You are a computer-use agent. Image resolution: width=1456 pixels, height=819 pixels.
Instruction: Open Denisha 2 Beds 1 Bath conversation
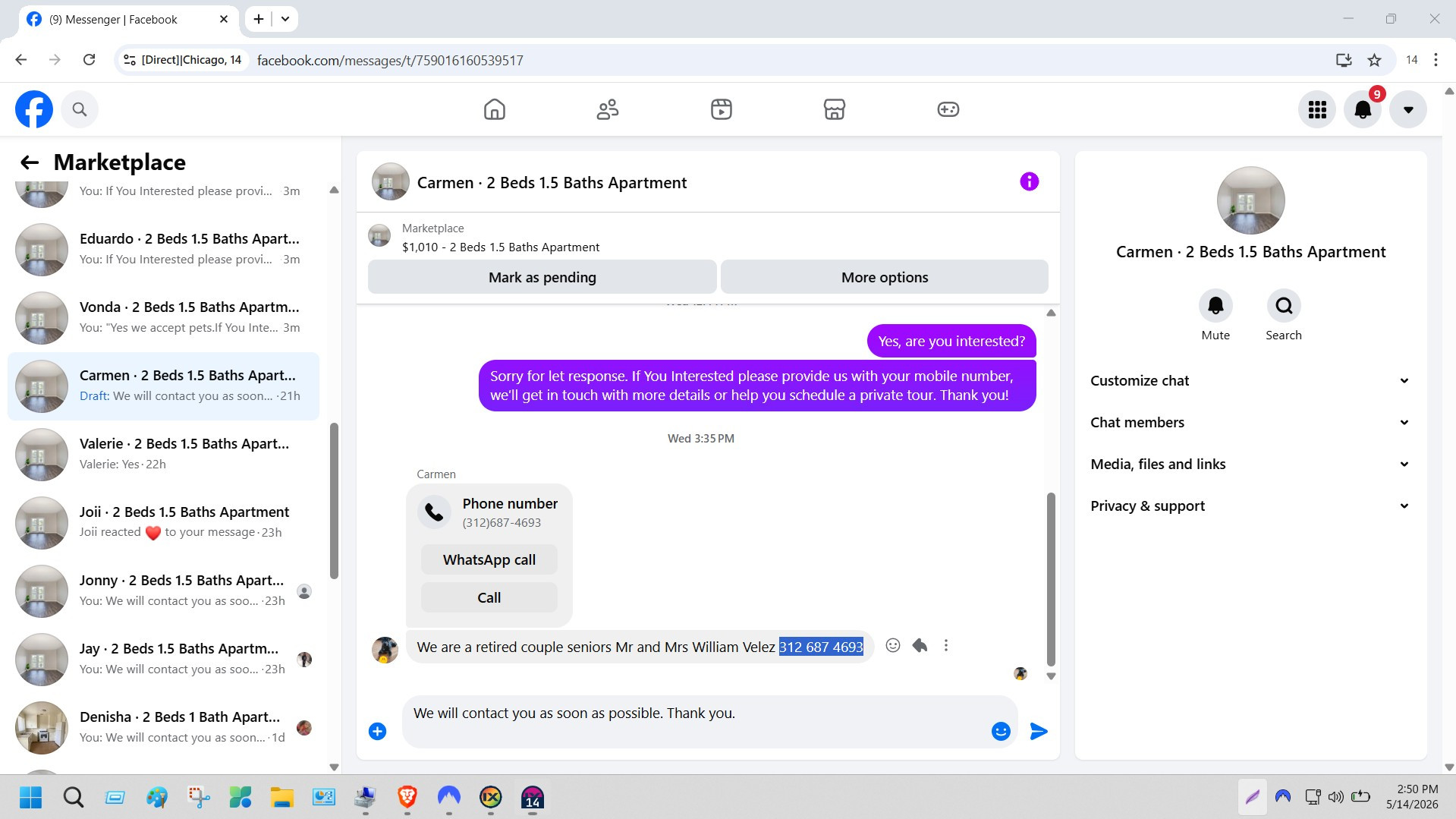coord(163,727)
